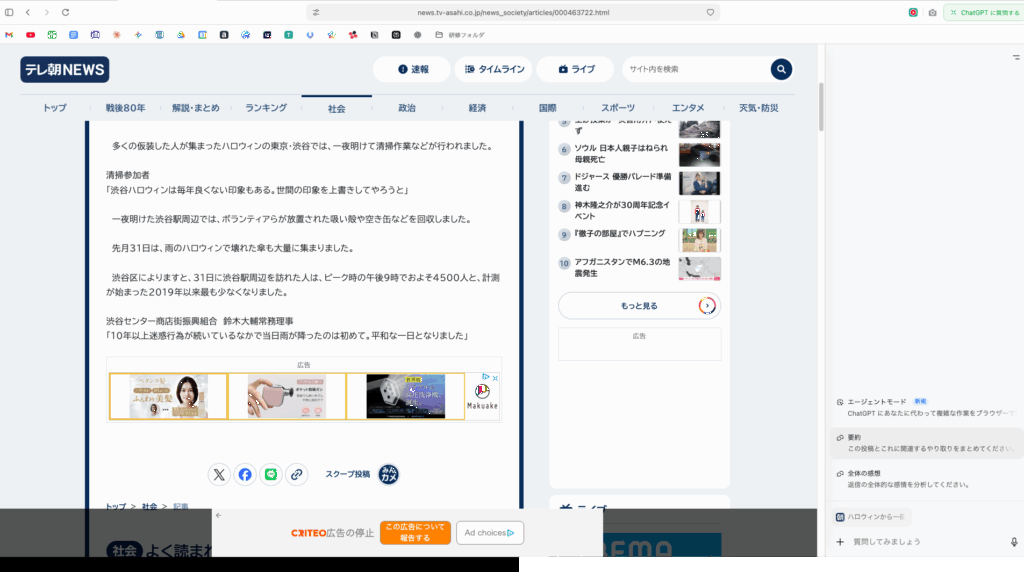This screenshot has height=572, width=1024.
Task: Expand もっと見る ranking list
Action: pyautogui.click(x=639, y=305)
